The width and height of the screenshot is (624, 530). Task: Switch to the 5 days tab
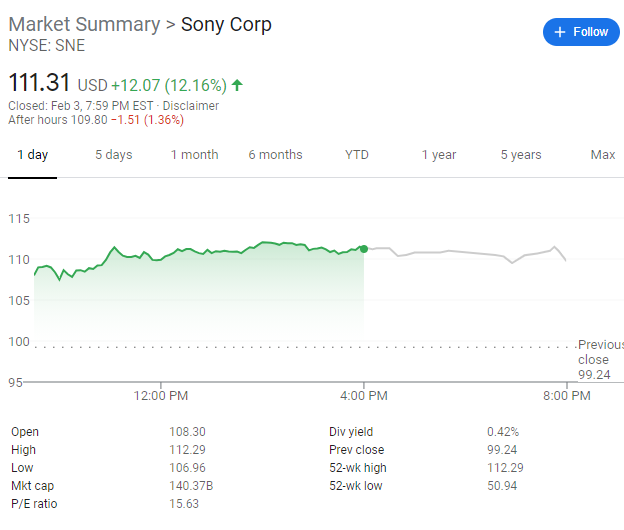click(x=114, y=155)
